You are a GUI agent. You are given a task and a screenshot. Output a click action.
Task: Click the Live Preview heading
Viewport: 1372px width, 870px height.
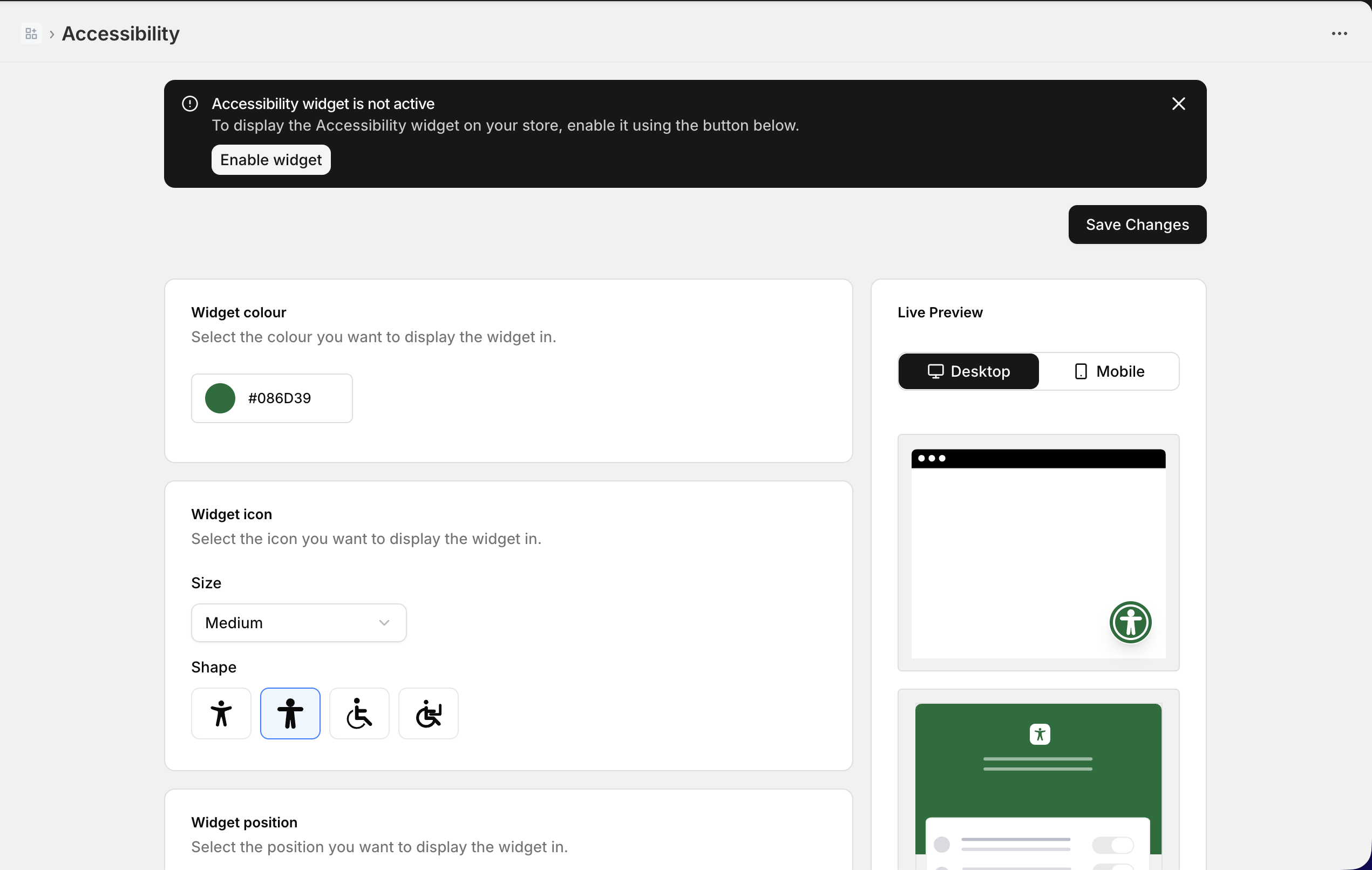[940, 312]
